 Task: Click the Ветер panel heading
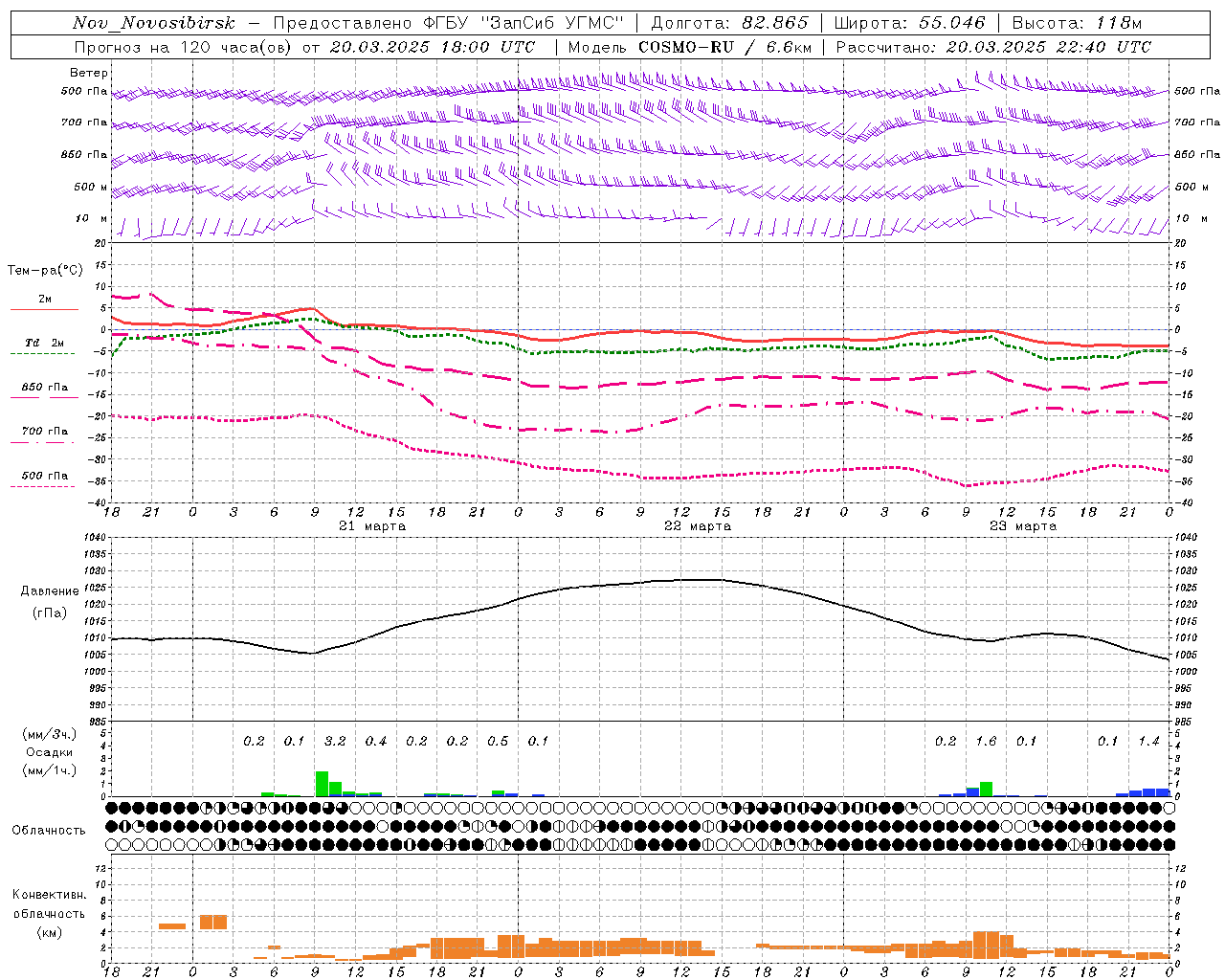89,73
